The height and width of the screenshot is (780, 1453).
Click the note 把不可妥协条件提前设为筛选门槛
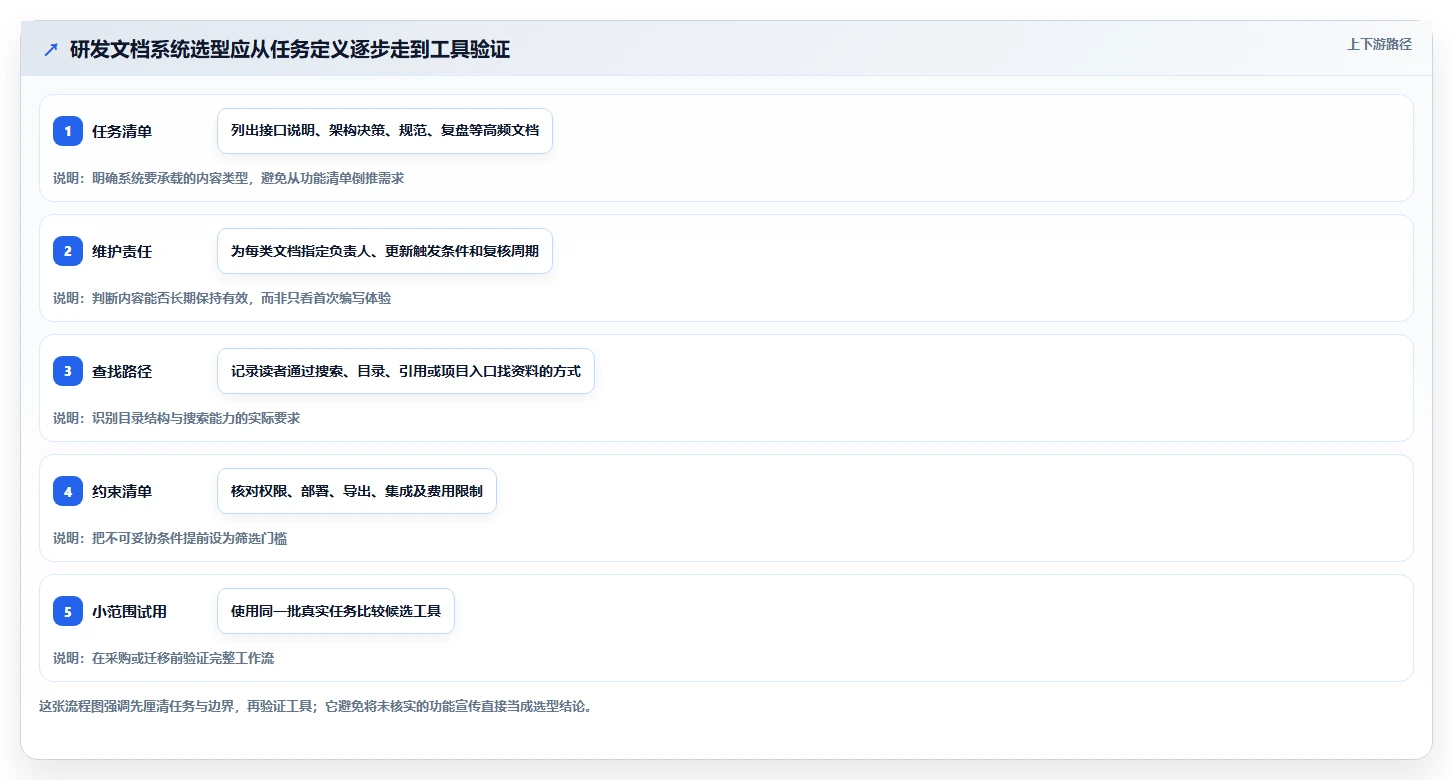click(170, 538)
